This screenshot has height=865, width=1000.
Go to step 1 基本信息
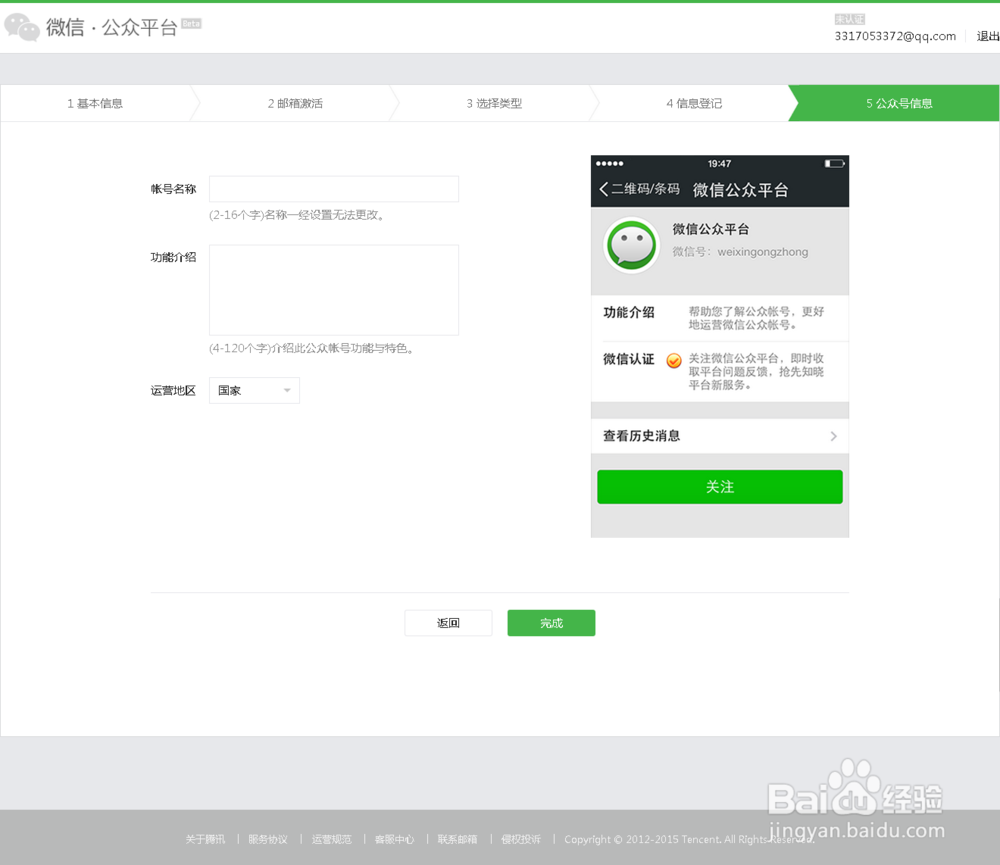(x=95, y=103)
